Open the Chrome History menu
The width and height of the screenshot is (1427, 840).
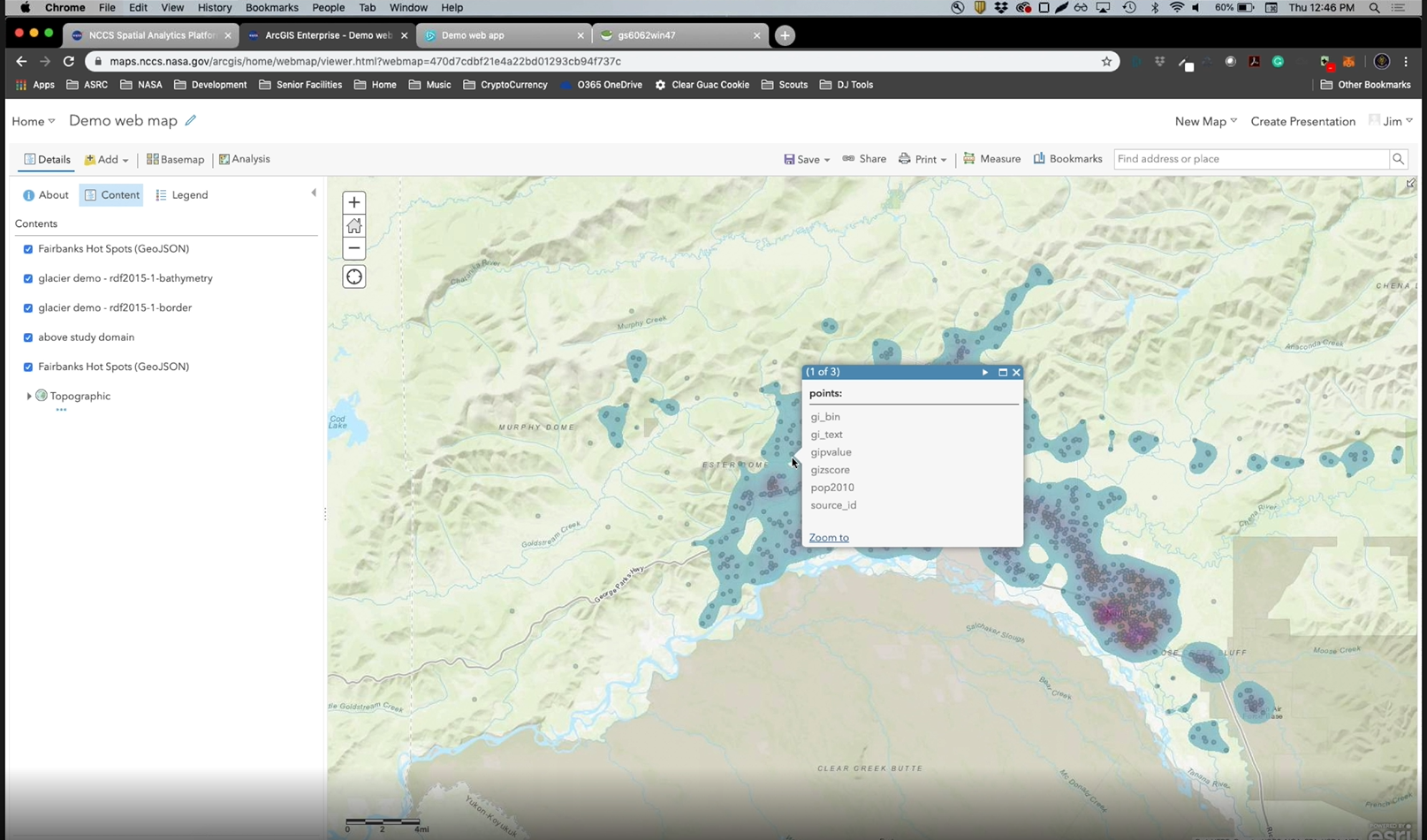(214, 8)
